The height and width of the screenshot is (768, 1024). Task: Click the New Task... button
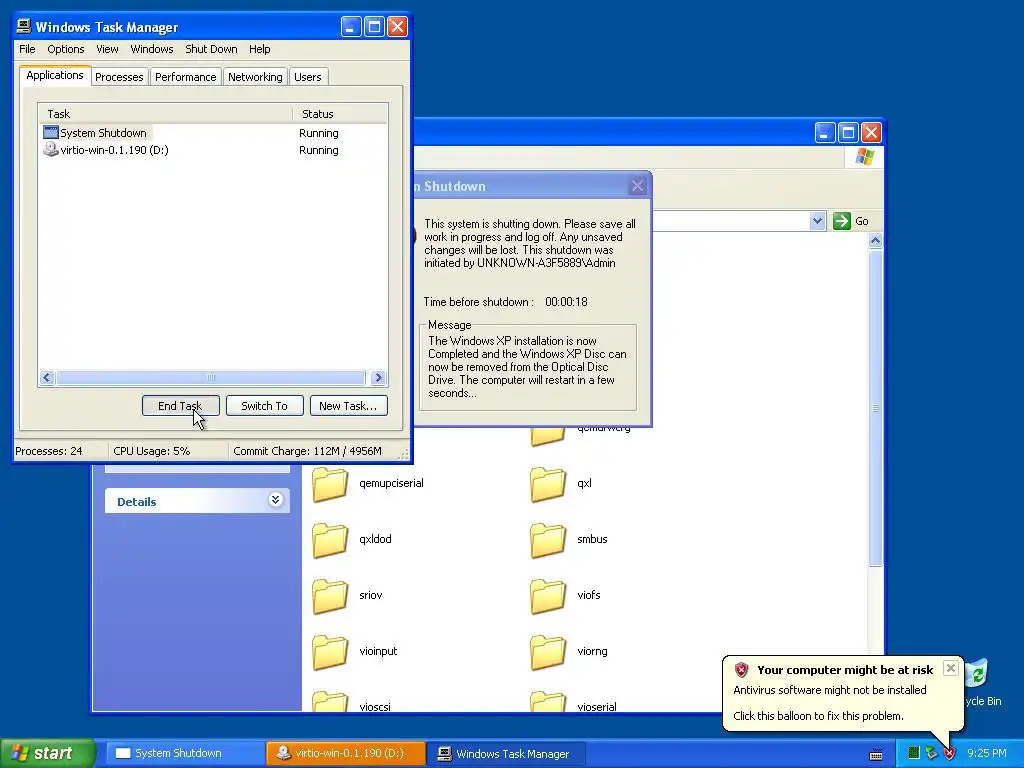point(348,406)
